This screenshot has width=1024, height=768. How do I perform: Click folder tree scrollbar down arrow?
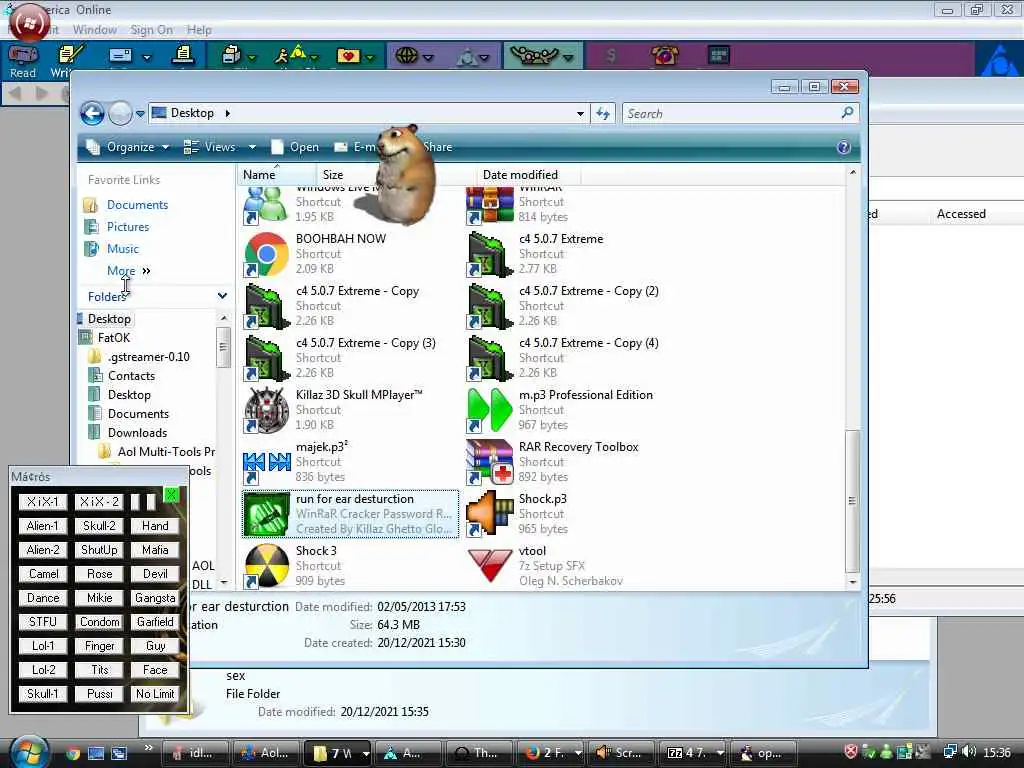tap(224, 581)
